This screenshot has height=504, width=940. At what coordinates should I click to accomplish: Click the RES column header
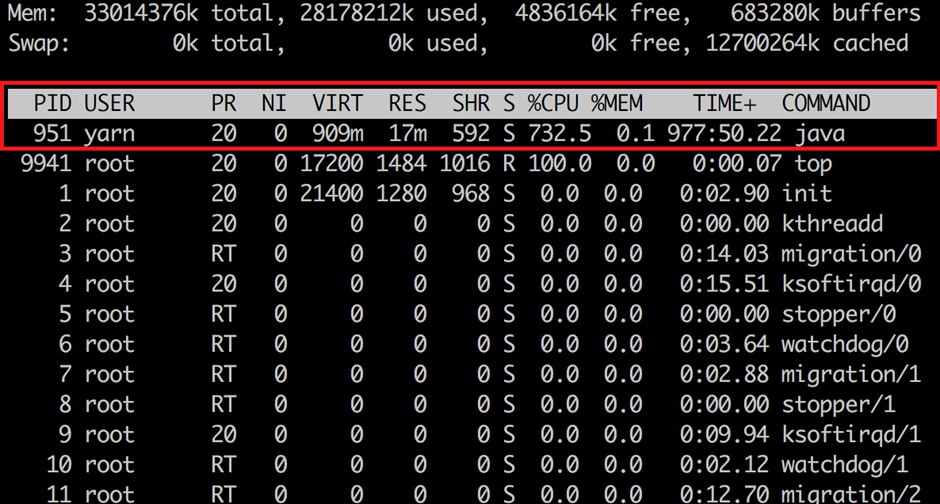coord(407,103)
